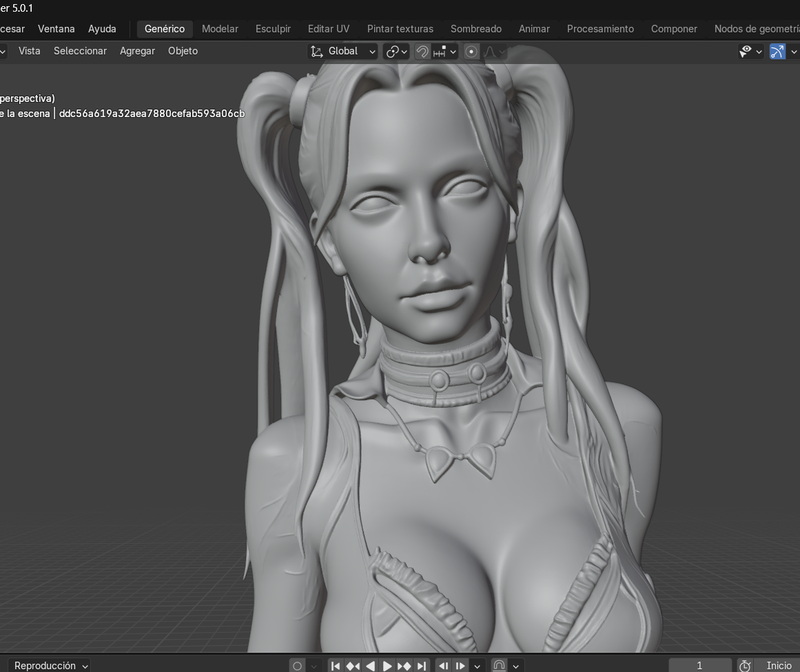Open the proportional editing falloff curve
This screenshot has width=800, height=672.
(494, 52)
